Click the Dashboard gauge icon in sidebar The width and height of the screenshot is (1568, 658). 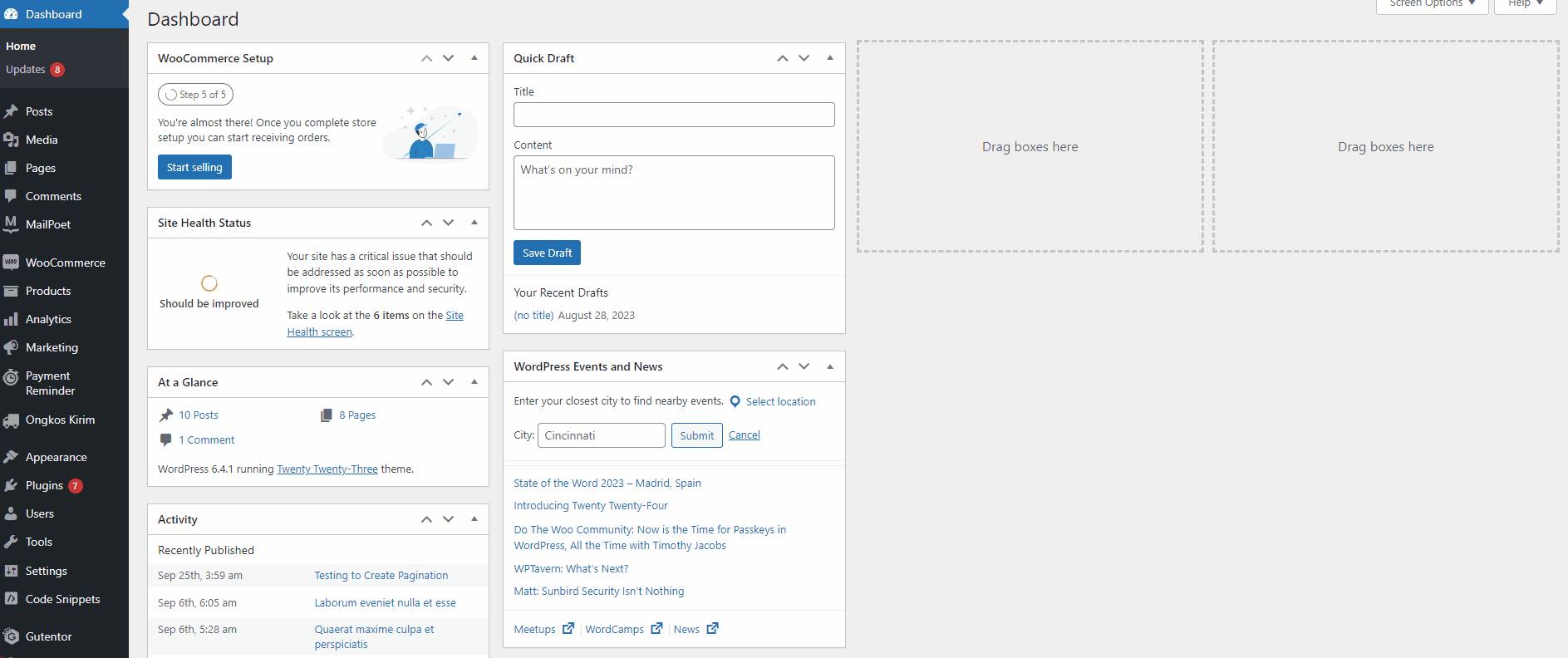click(11, 14)
